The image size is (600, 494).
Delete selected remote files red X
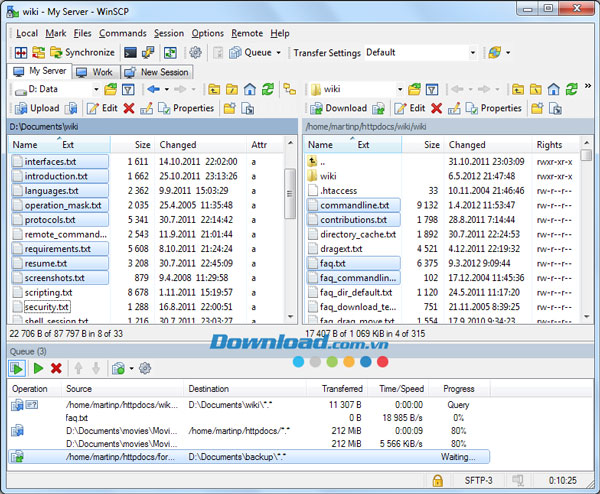(437, 109)
